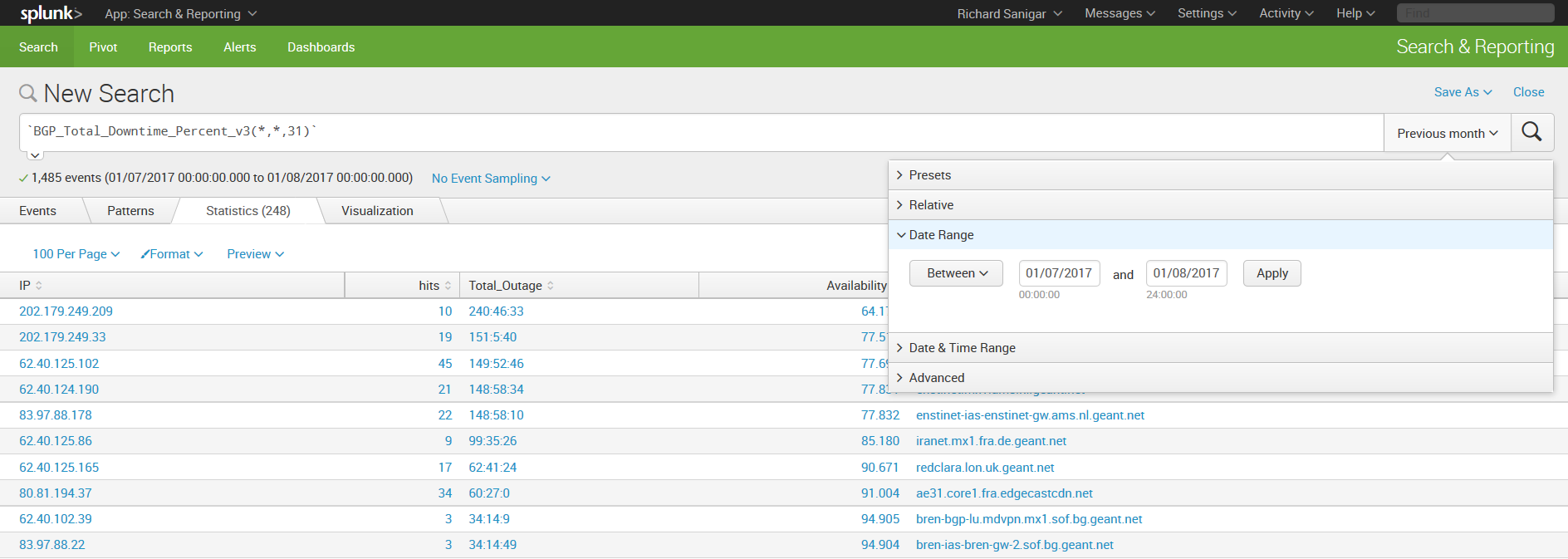Collapse the Date Range section
Image resolution: width=1568 pixels, height=559 pixels.
tap(940, 235)
